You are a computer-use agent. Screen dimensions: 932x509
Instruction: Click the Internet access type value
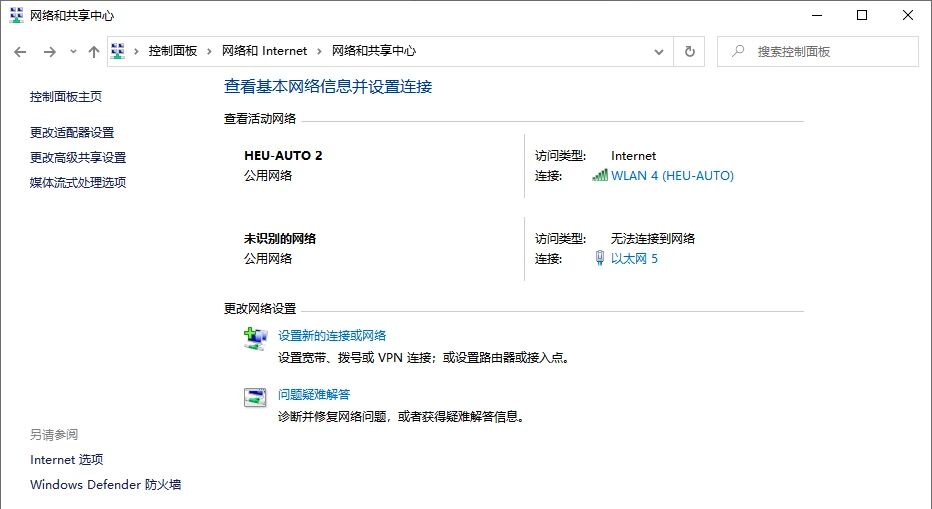click(x=634, y=156)
